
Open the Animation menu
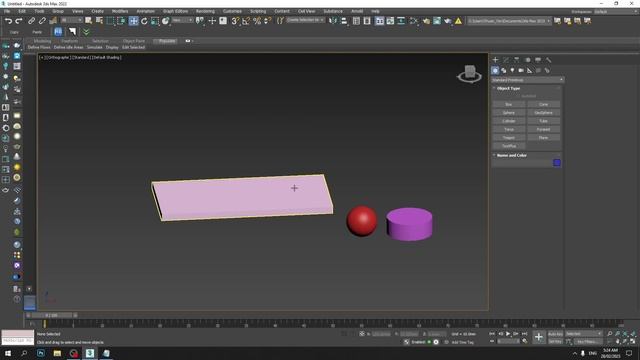[145, 11]
